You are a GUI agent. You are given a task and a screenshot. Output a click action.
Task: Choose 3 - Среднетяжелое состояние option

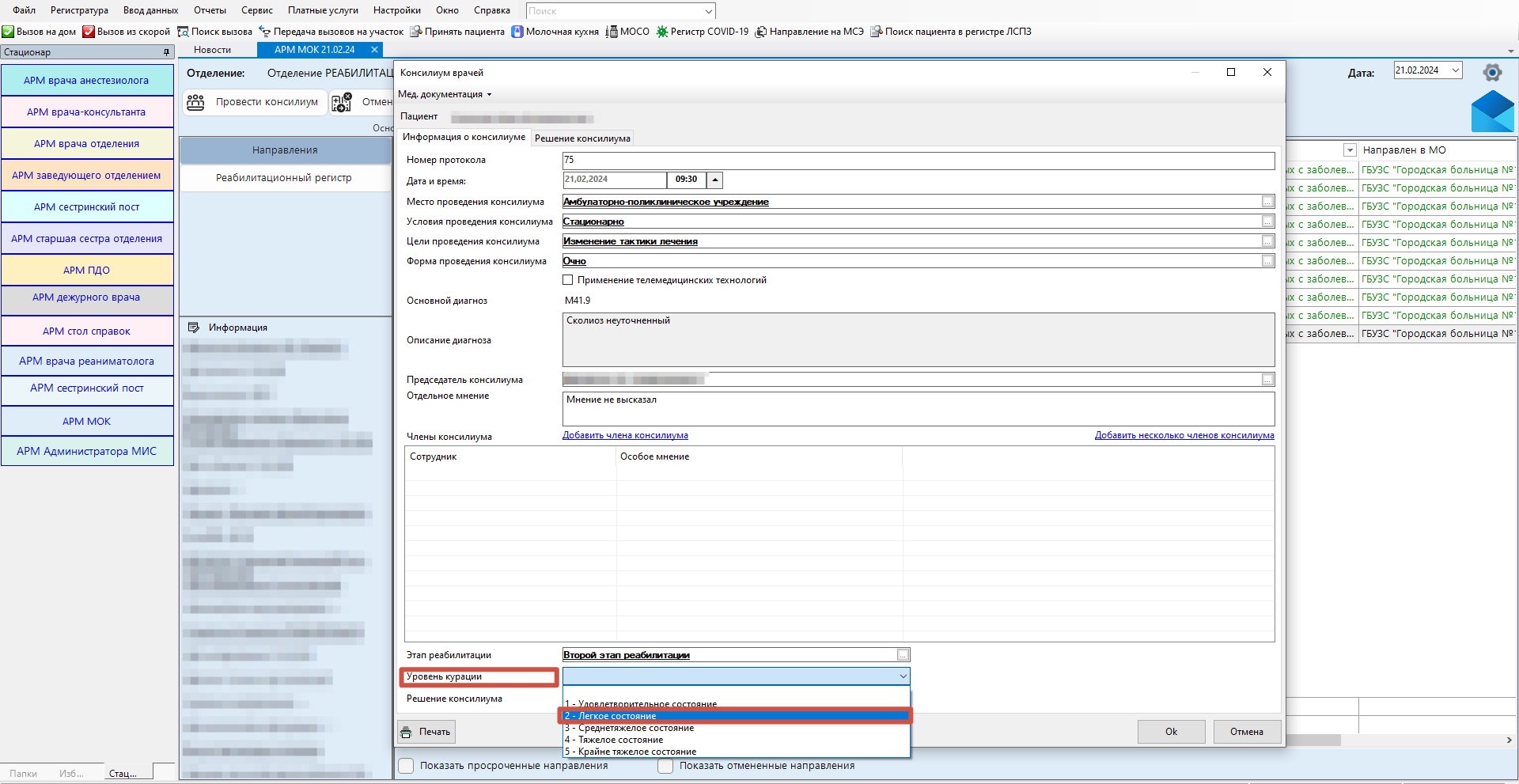[737, 728]
